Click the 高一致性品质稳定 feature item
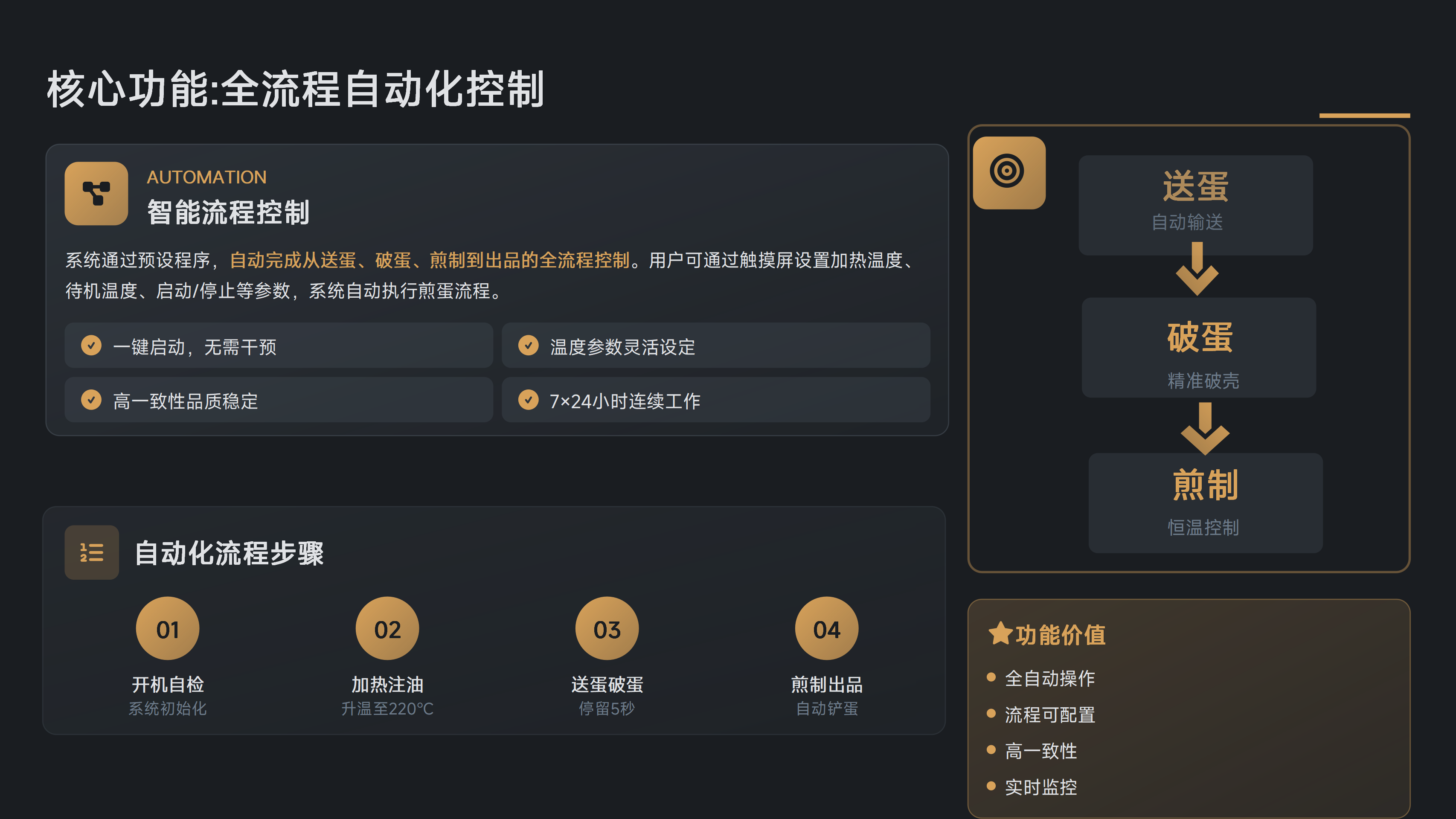The height and width of the screenshot is (819, 1456). 279,400
